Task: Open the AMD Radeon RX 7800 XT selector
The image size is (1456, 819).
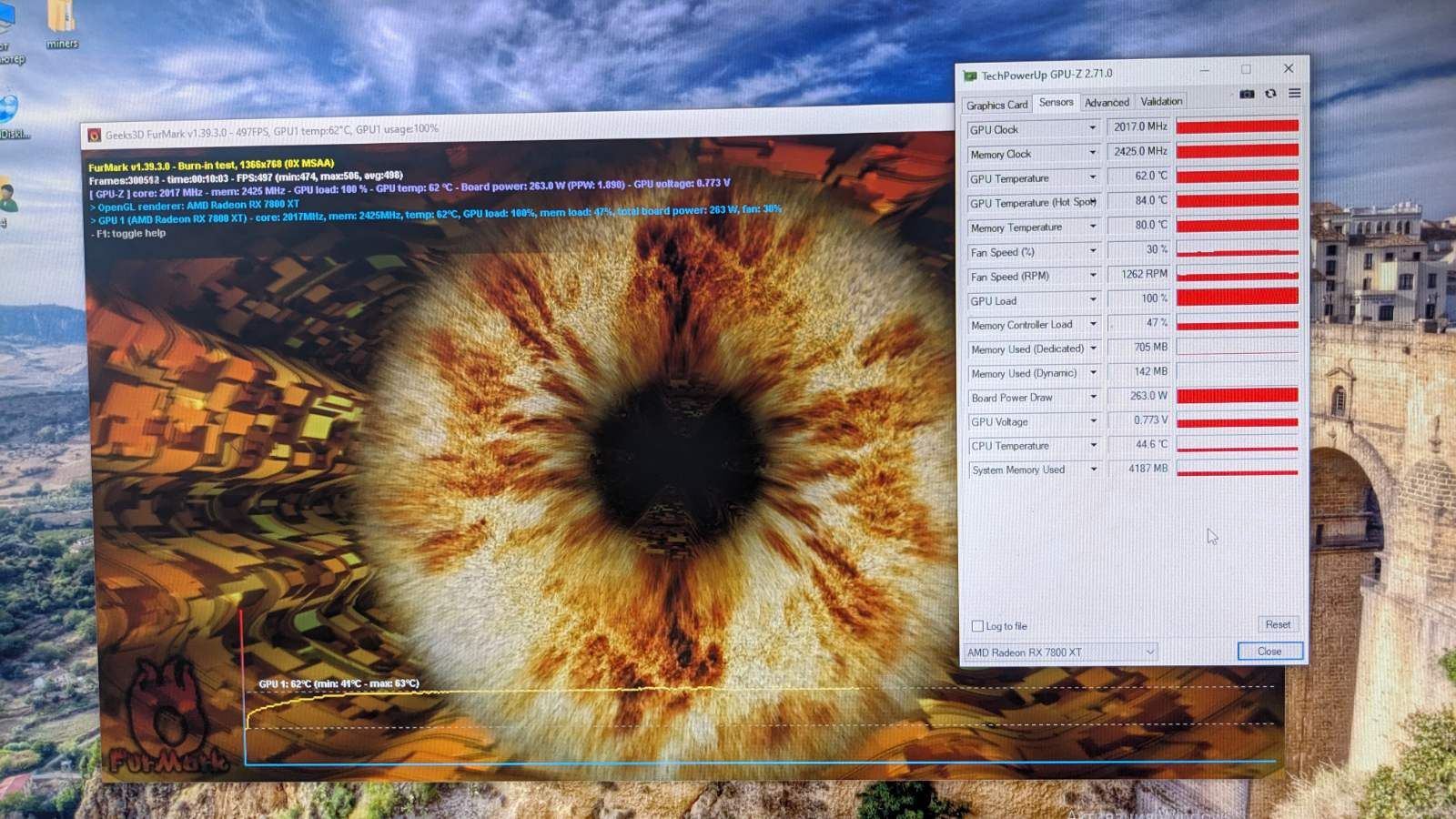Action: 1060,652
